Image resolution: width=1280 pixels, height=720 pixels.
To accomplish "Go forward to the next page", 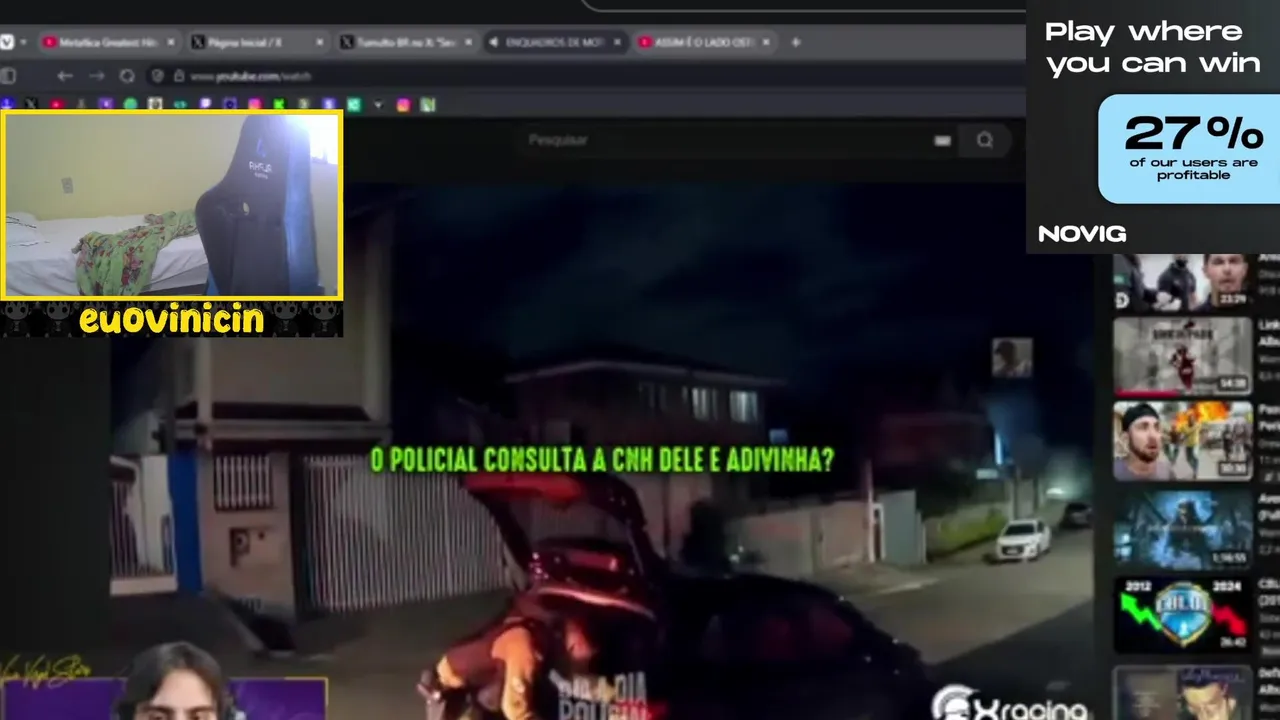I will click(96, 76).
